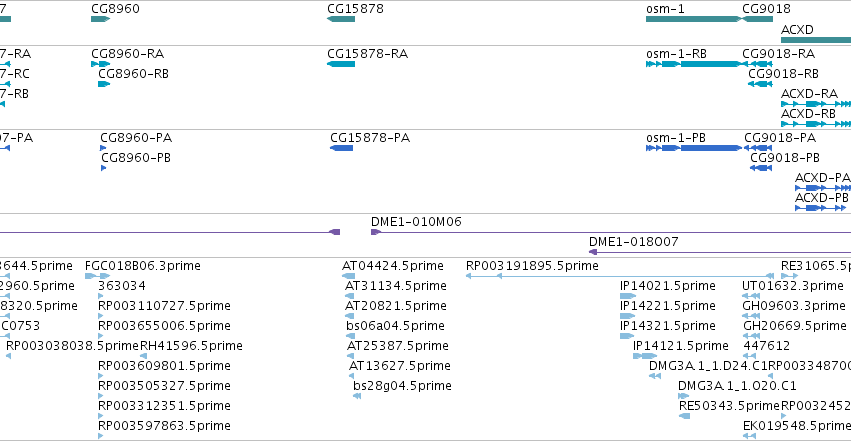Click the ACXD gene bar
The image size is (851, 441).
[816, 40]
